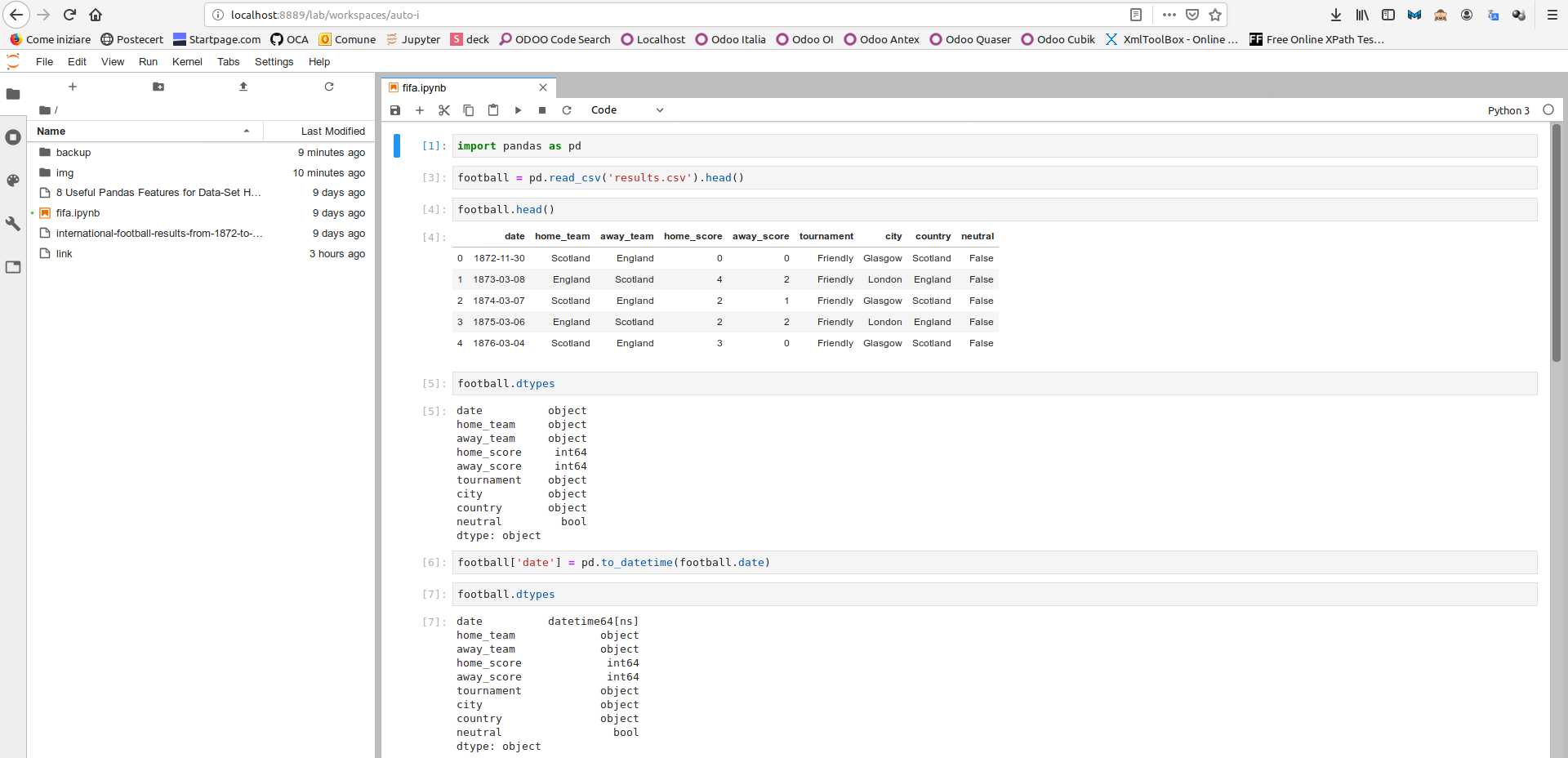Upload files with the upload arrow icon
This screenshot has height=758, width=1568.
243,87
